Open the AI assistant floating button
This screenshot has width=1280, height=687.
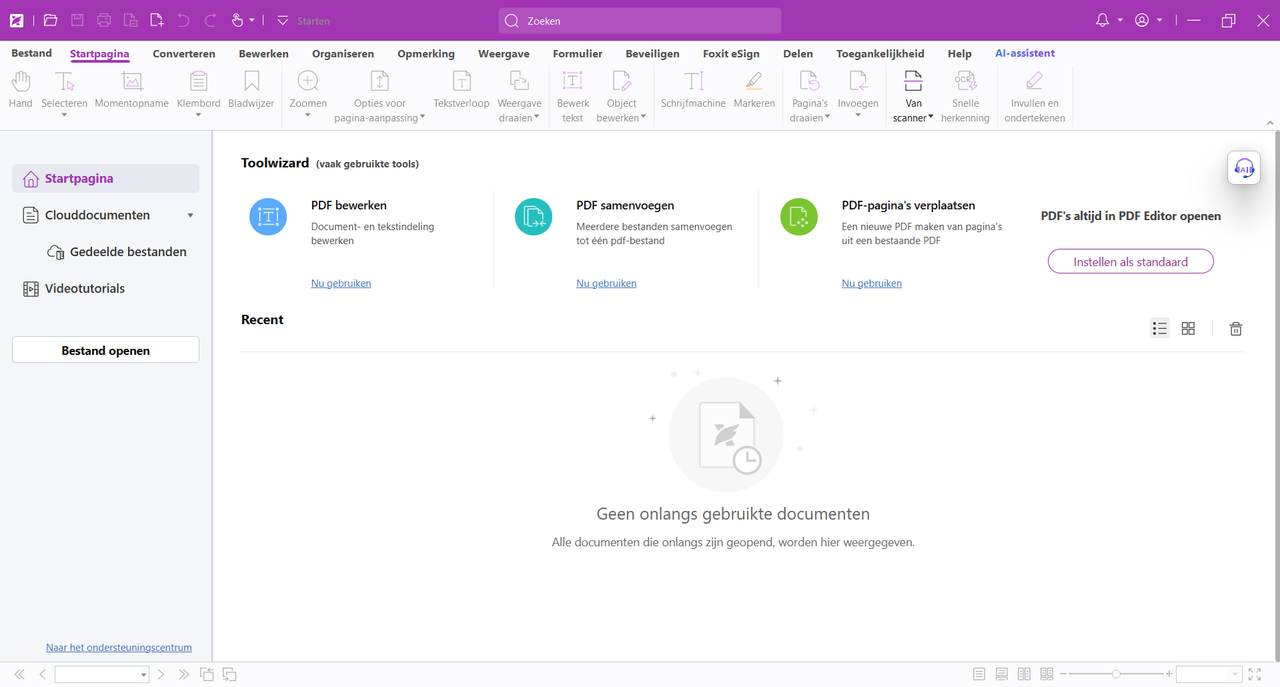click(1244, 168)
